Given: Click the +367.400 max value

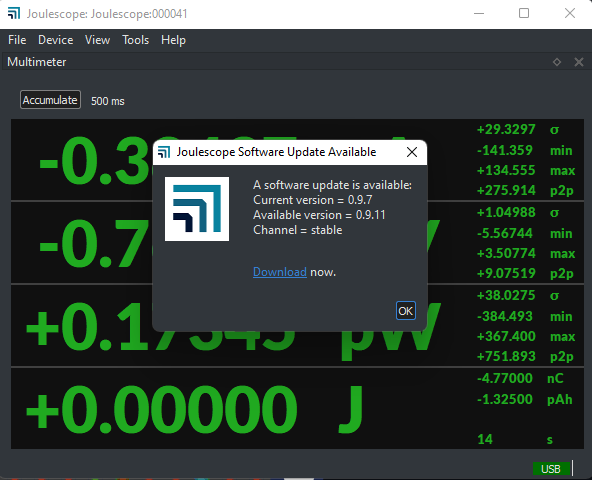Looking at the screenshot, I should click(x=506, y=336).
